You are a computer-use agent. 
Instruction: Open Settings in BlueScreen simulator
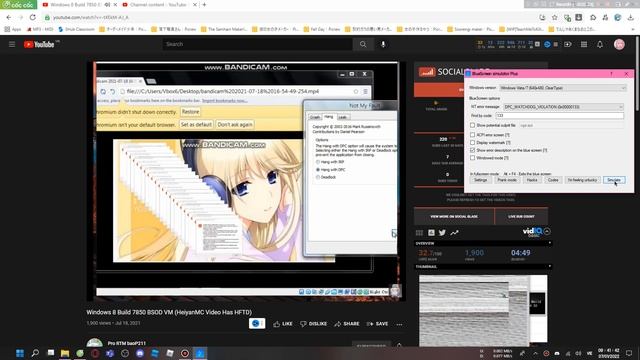[x=480, y=180]
